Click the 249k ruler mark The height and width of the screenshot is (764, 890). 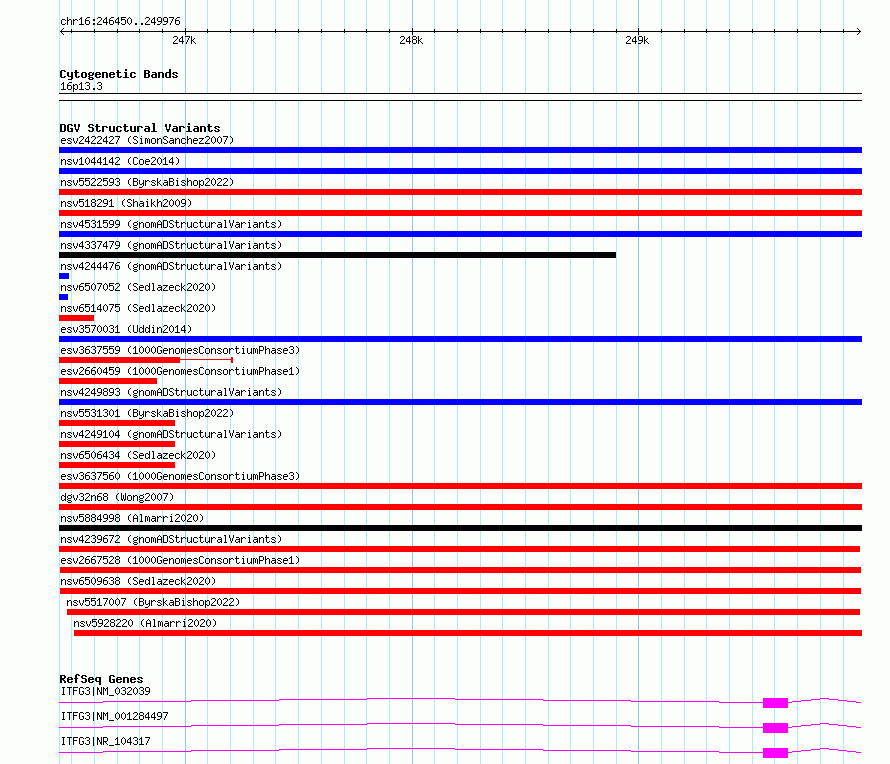637,41
